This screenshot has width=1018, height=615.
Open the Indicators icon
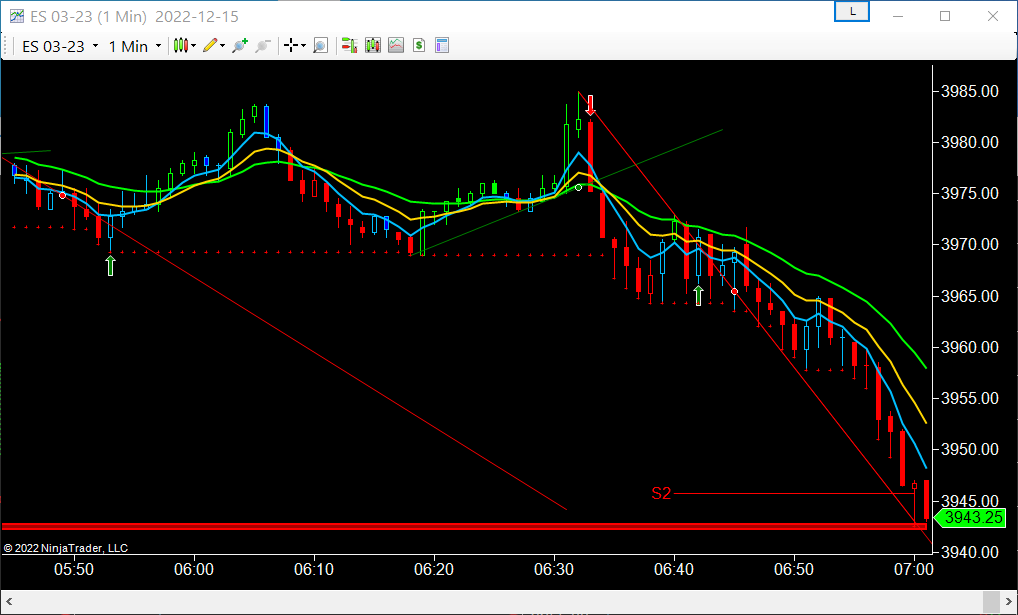(x=396, y=45)
